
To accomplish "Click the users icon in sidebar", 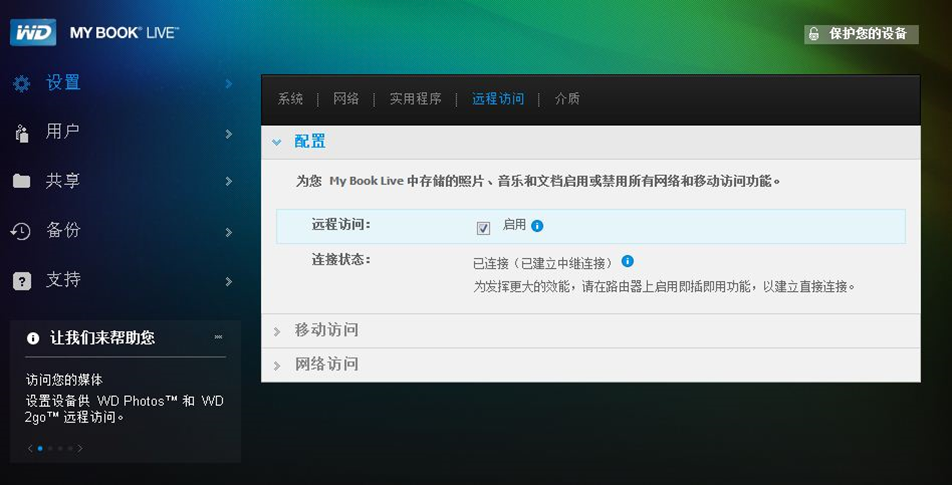I will click(21, 133).
